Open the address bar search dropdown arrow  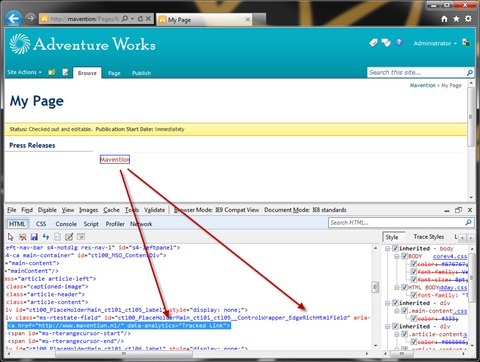(132, 19)
